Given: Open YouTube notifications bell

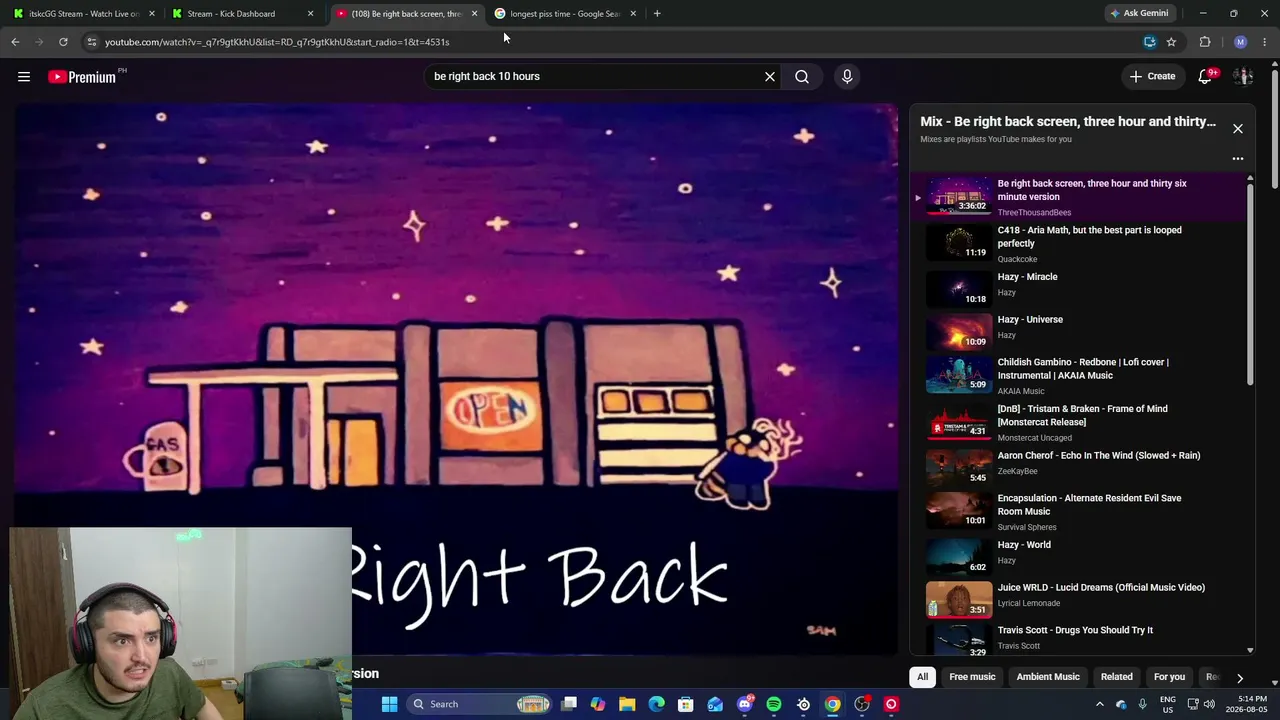Looking at the screenshot, I should pyautogui.click(x=1206, y=76).
